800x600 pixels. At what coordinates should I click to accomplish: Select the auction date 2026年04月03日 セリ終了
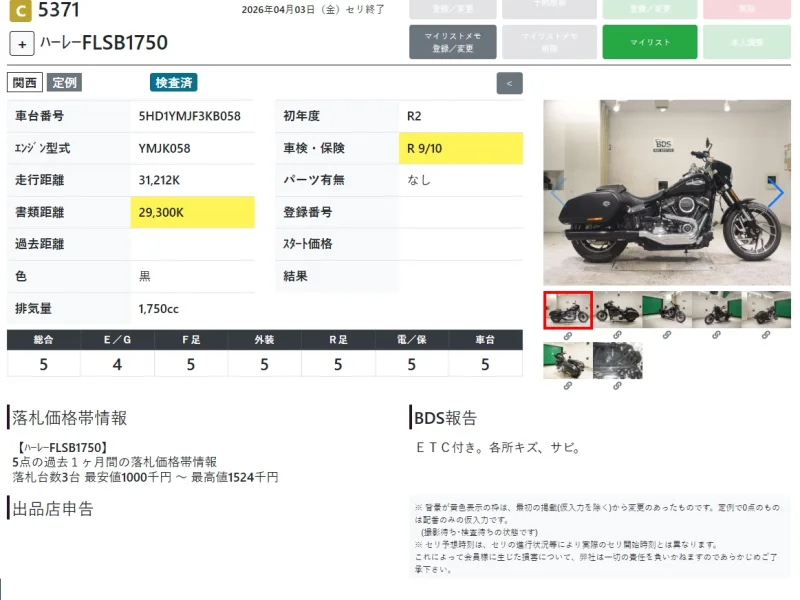click(x=313, y=10)
